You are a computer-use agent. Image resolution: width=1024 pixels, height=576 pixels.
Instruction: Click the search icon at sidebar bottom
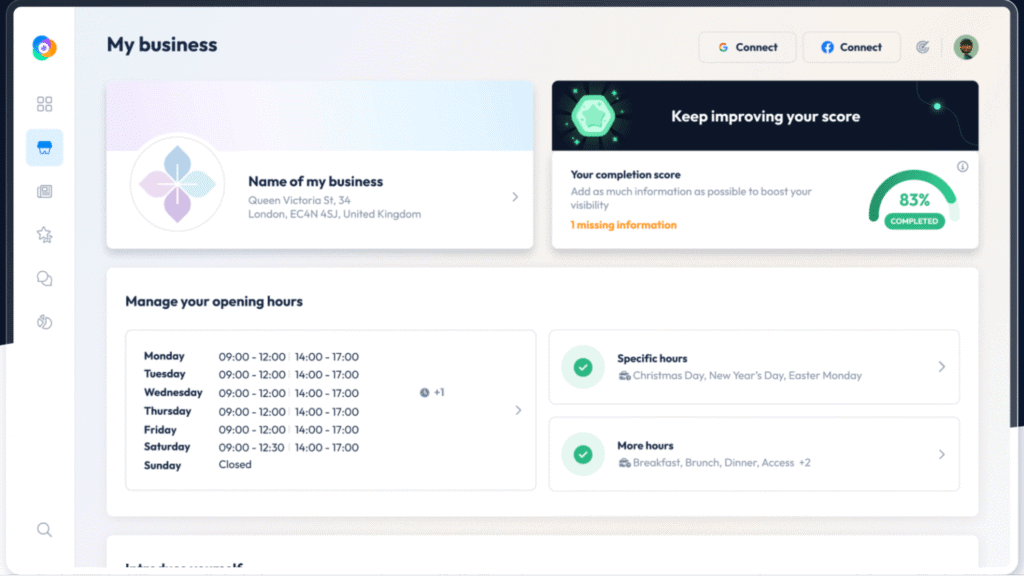[44, 529]
